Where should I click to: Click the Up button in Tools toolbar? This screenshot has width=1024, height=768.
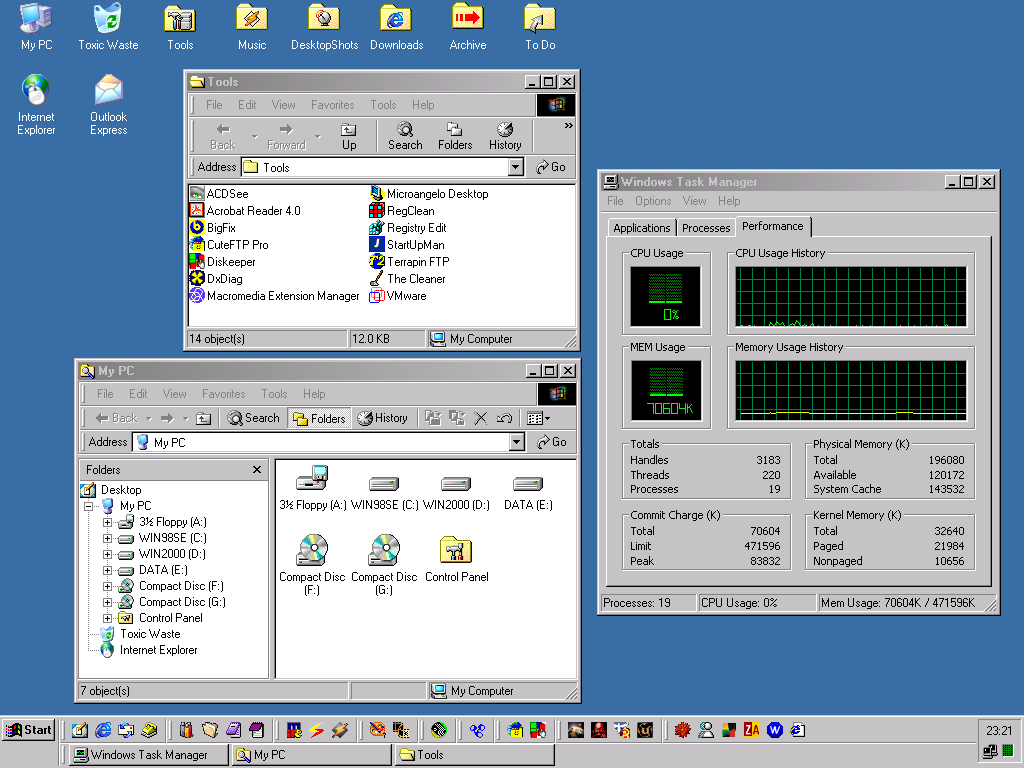coord(349,136)
